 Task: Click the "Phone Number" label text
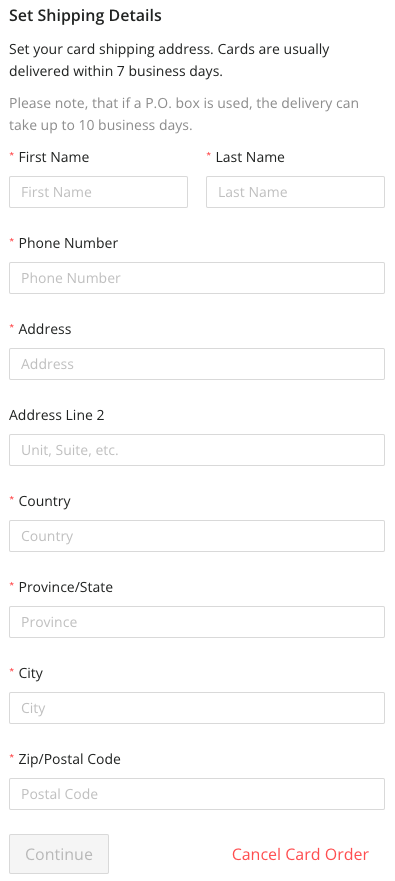point(68,243)
